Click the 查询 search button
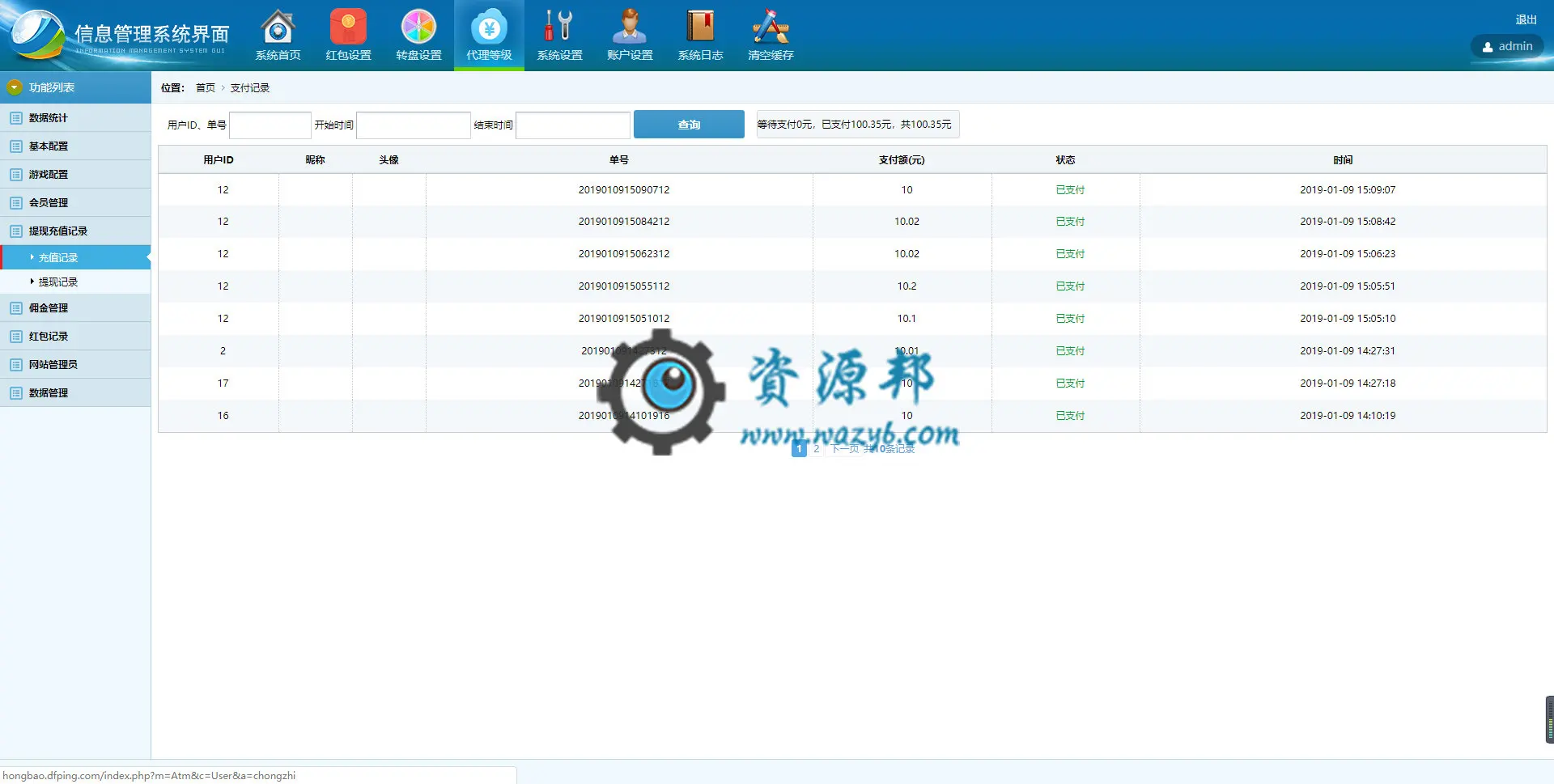 click(689, 125)
